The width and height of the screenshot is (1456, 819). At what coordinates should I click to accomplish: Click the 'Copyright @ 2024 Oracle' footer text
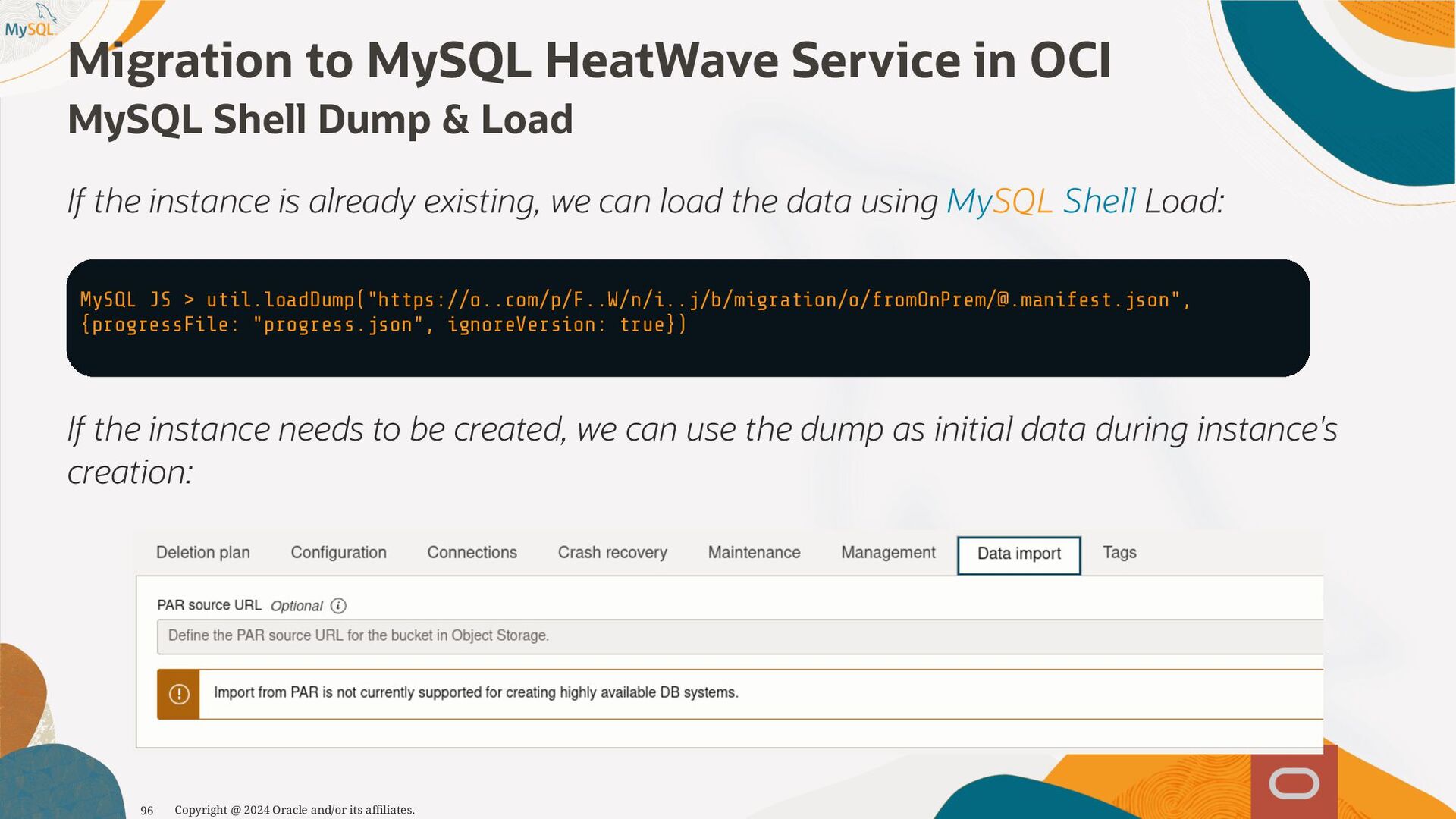pyautogui.click(x=294, y=810)
